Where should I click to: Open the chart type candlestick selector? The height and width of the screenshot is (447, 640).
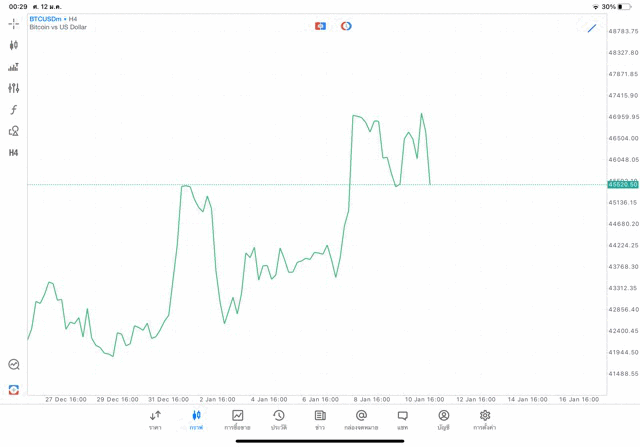coord(14,45)
